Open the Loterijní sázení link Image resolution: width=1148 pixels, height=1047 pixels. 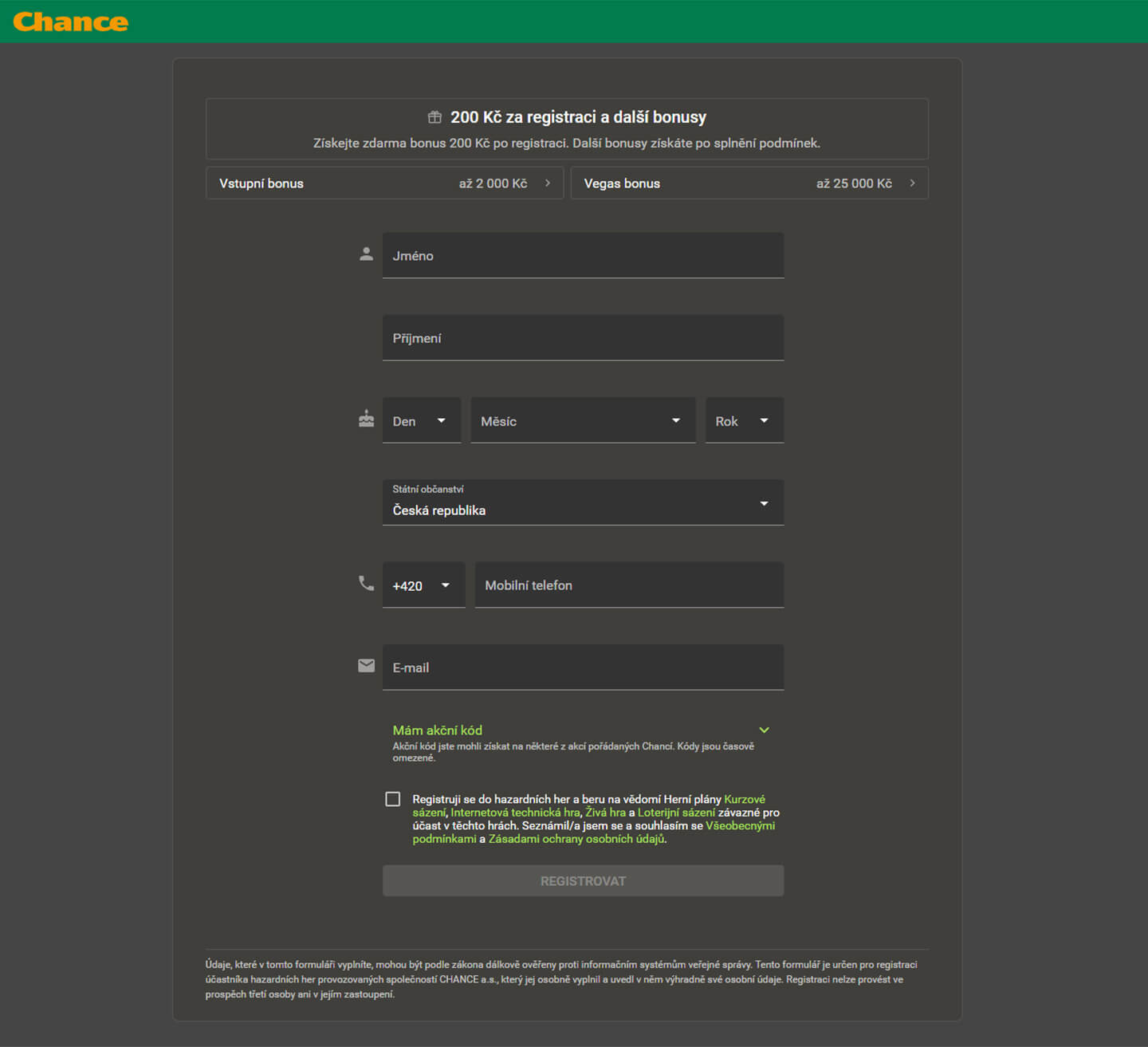[x=676, y=813]
